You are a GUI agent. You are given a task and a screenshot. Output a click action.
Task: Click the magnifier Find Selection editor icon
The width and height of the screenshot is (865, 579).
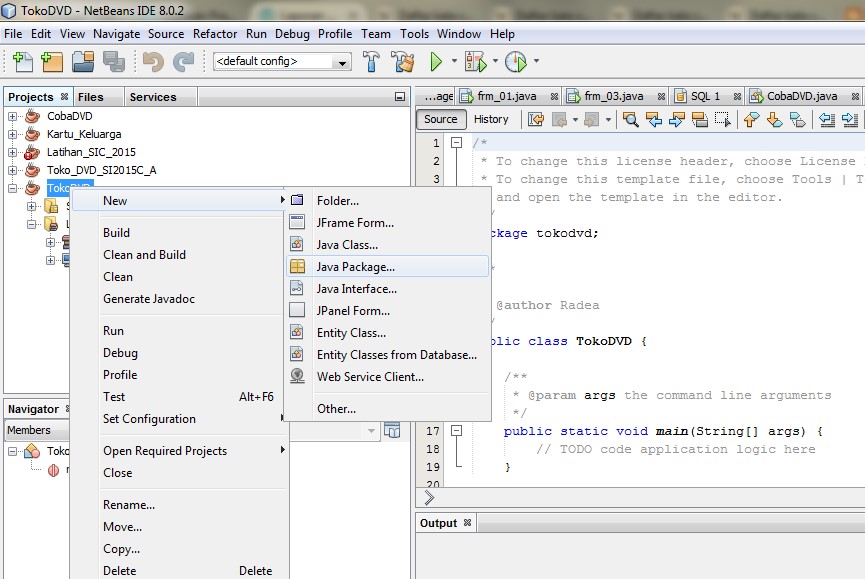(x=631, y=119)
